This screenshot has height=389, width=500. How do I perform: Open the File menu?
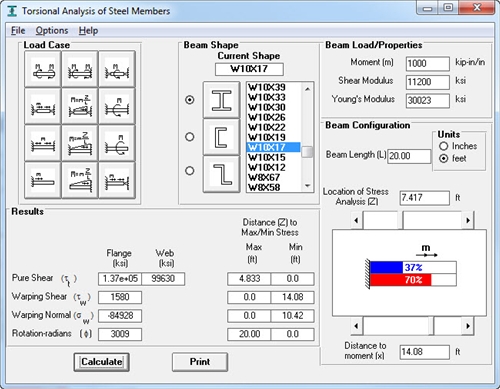coord(18,31)
